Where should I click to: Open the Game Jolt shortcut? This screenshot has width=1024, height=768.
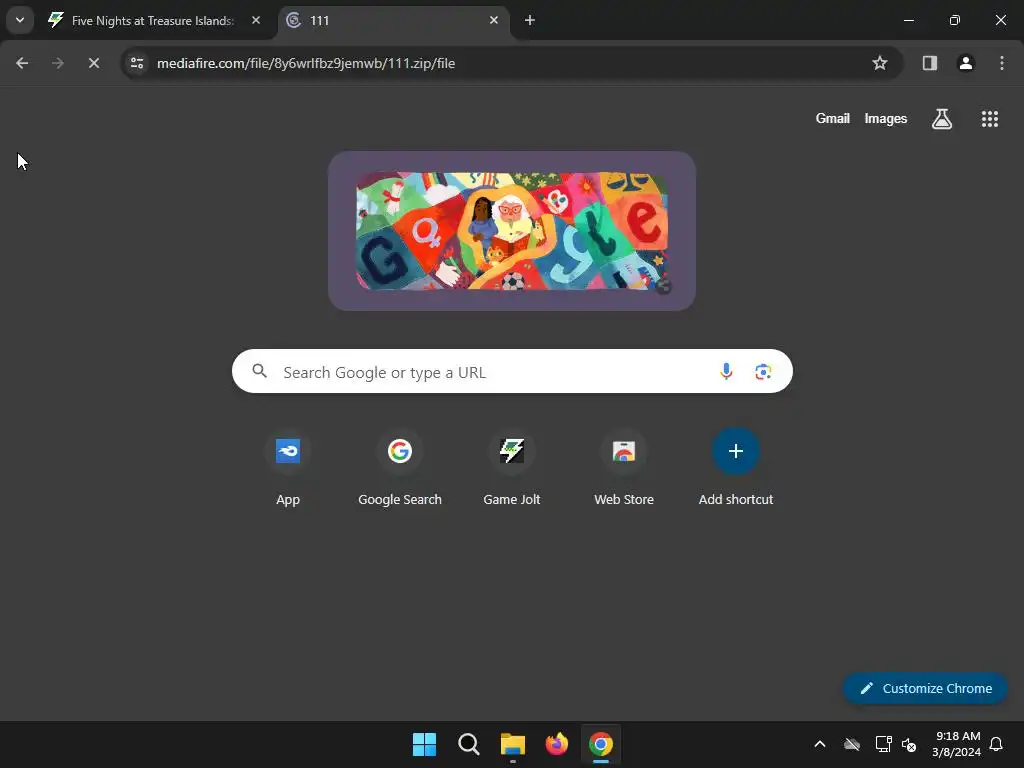coord(512,466)
